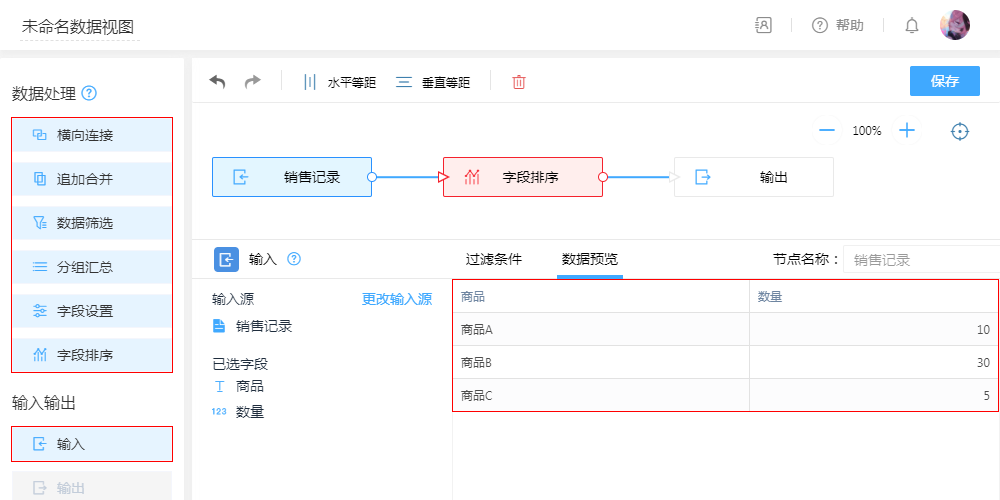Zoom in with the plus icon
1000x500 pixels.
tap(907, 131)
